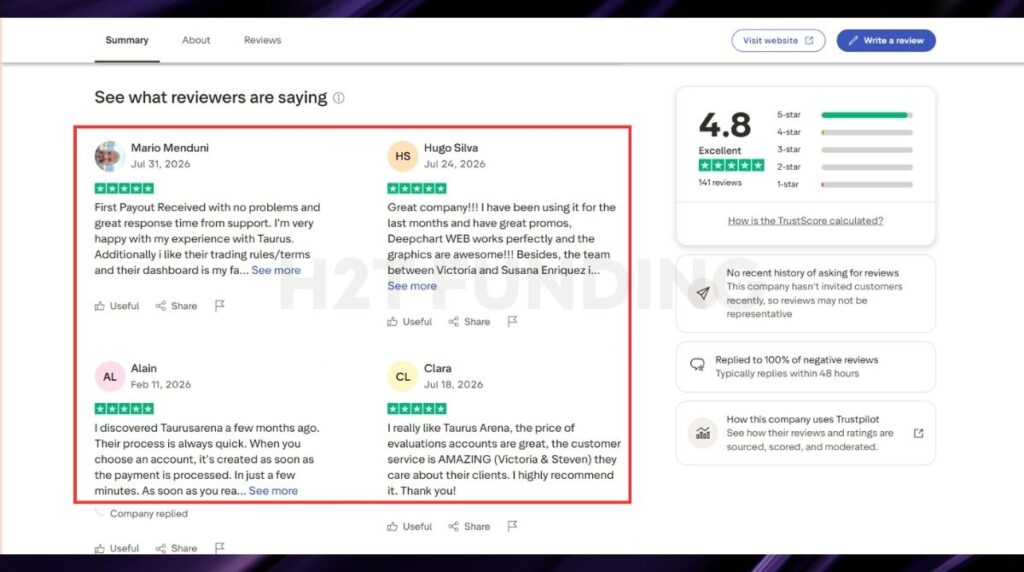Image resolution: width=1024 pixels, height=572 pixels.
Task: Click Mario Menduni's five-star rating
Action: (x=124, y=189)
